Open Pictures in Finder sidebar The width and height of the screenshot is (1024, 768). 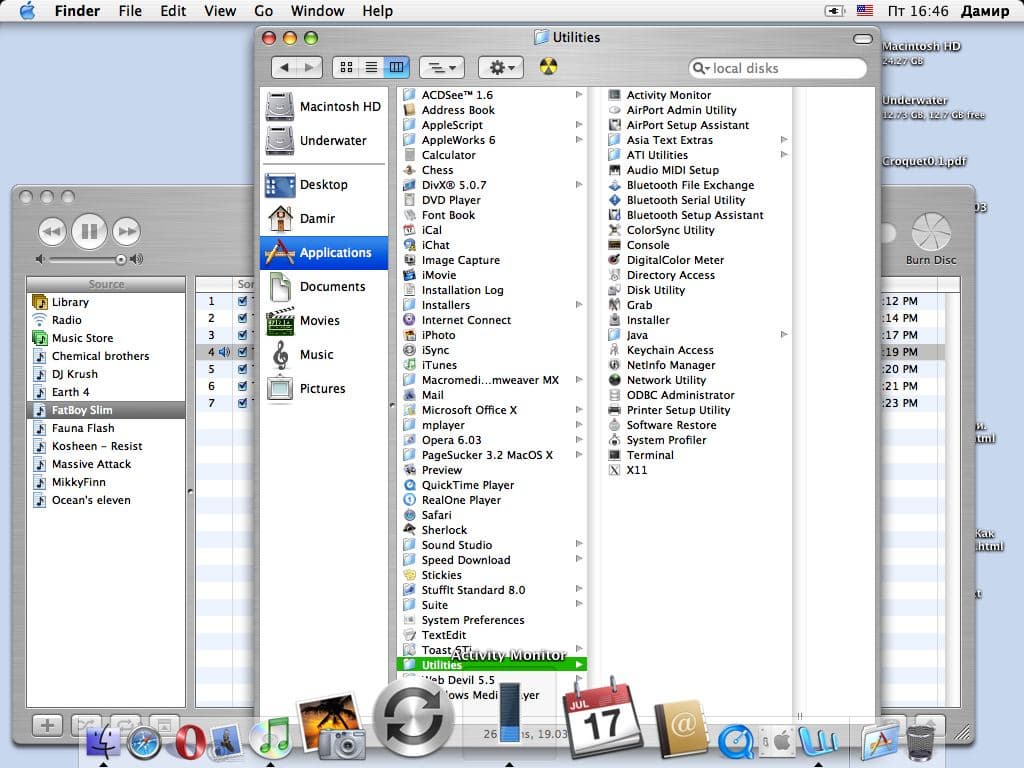(324, 389)
